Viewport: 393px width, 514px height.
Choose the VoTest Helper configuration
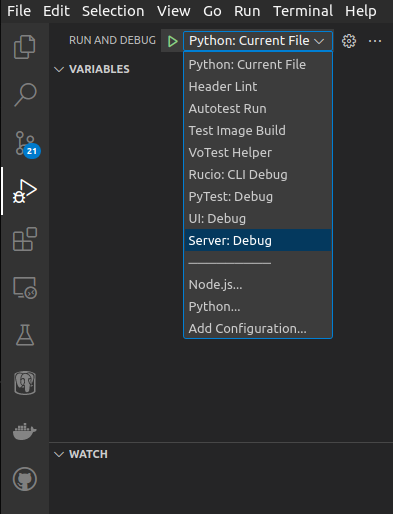tap(258, 153)
